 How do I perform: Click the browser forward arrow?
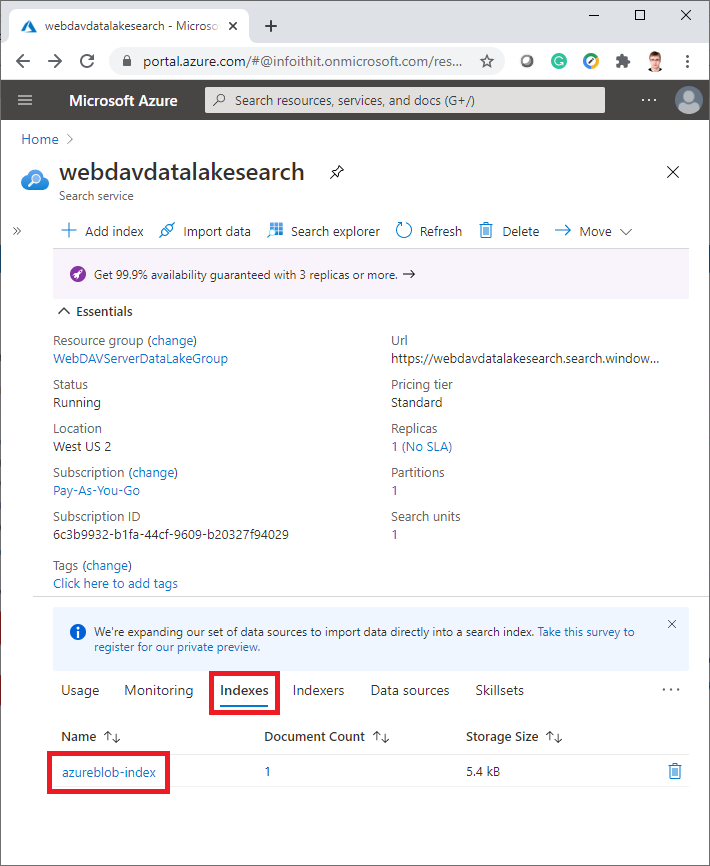[55, 61]
